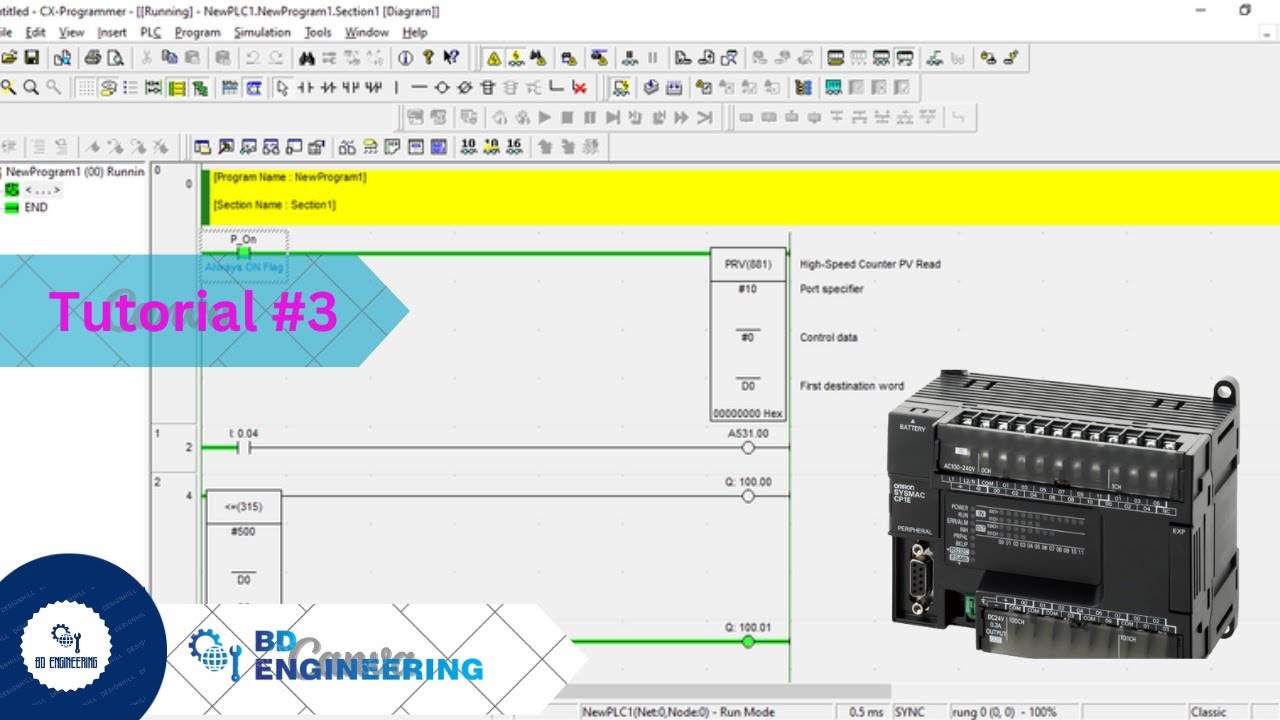The height and width of the screenshot is (720, 1280).
Task: Open the Tools menu
Action: (318, 32)
